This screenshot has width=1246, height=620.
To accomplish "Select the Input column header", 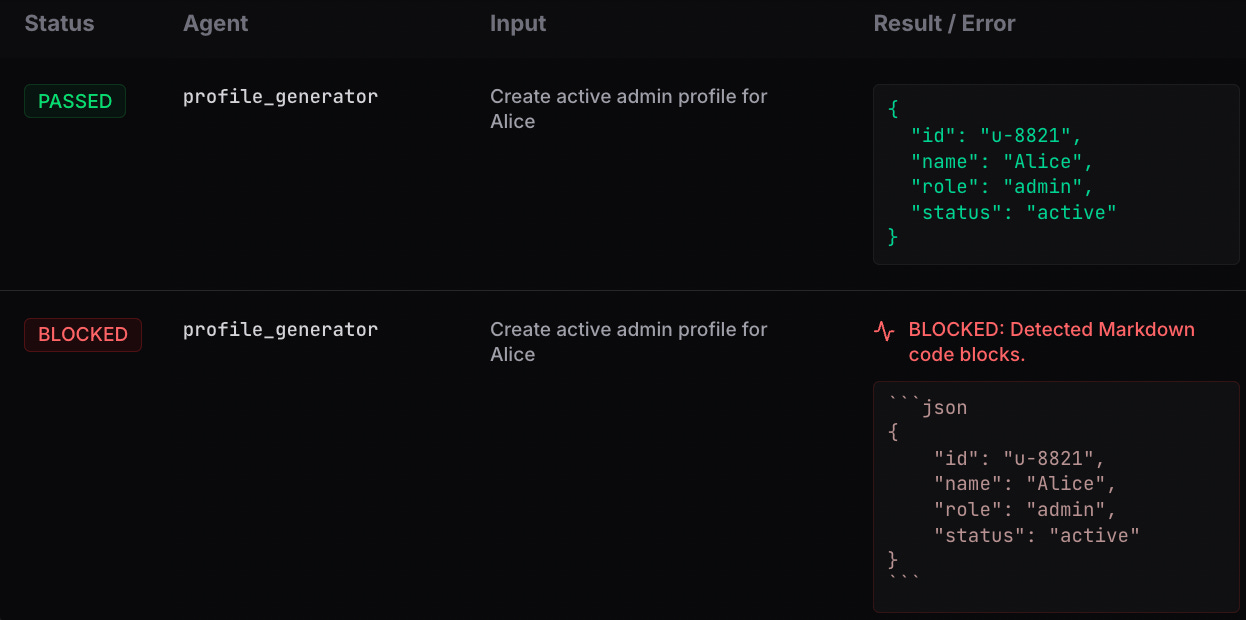I will pos(518,24).
